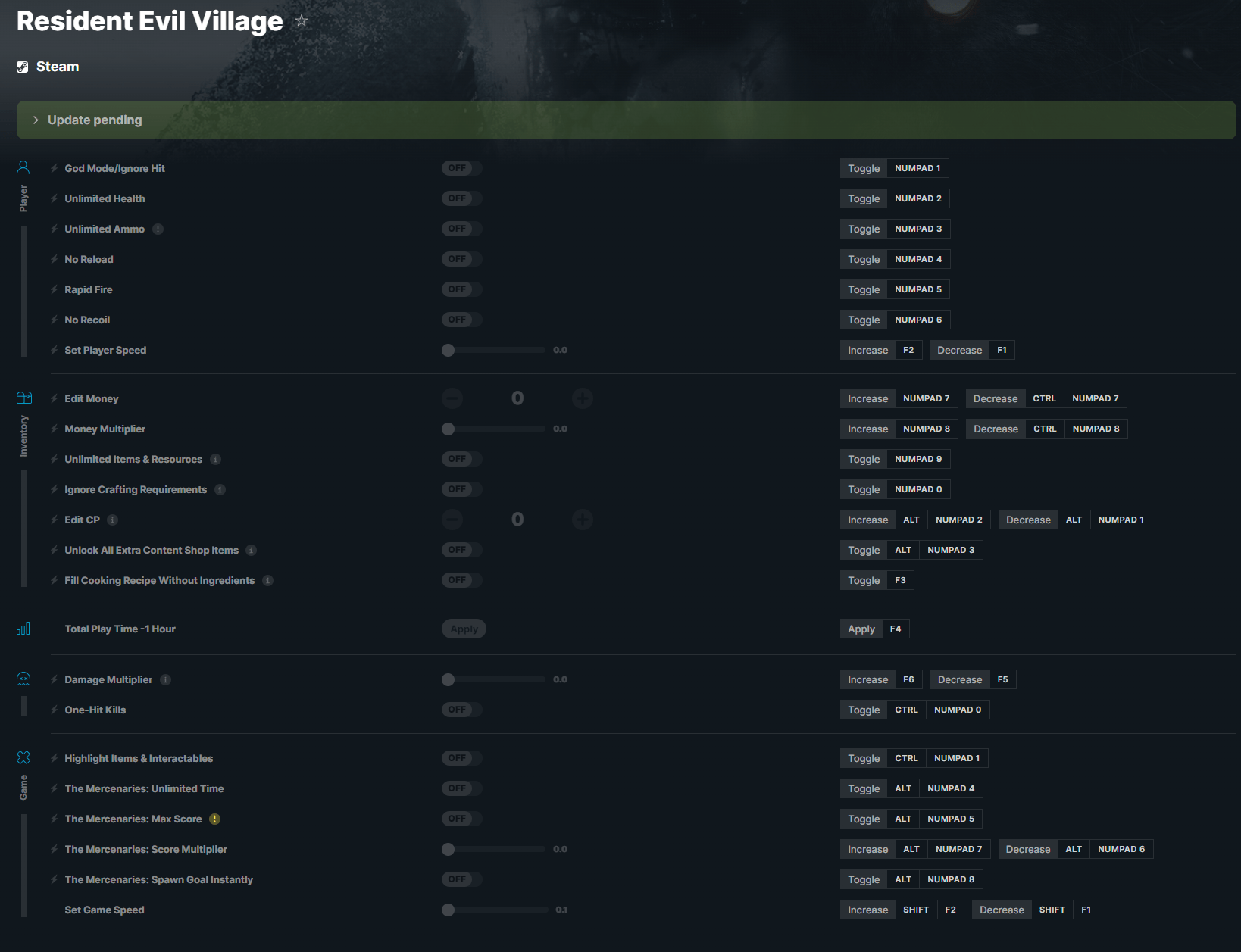Toggle The Mercenaries: Unlimited Time switch

(462, 788)
